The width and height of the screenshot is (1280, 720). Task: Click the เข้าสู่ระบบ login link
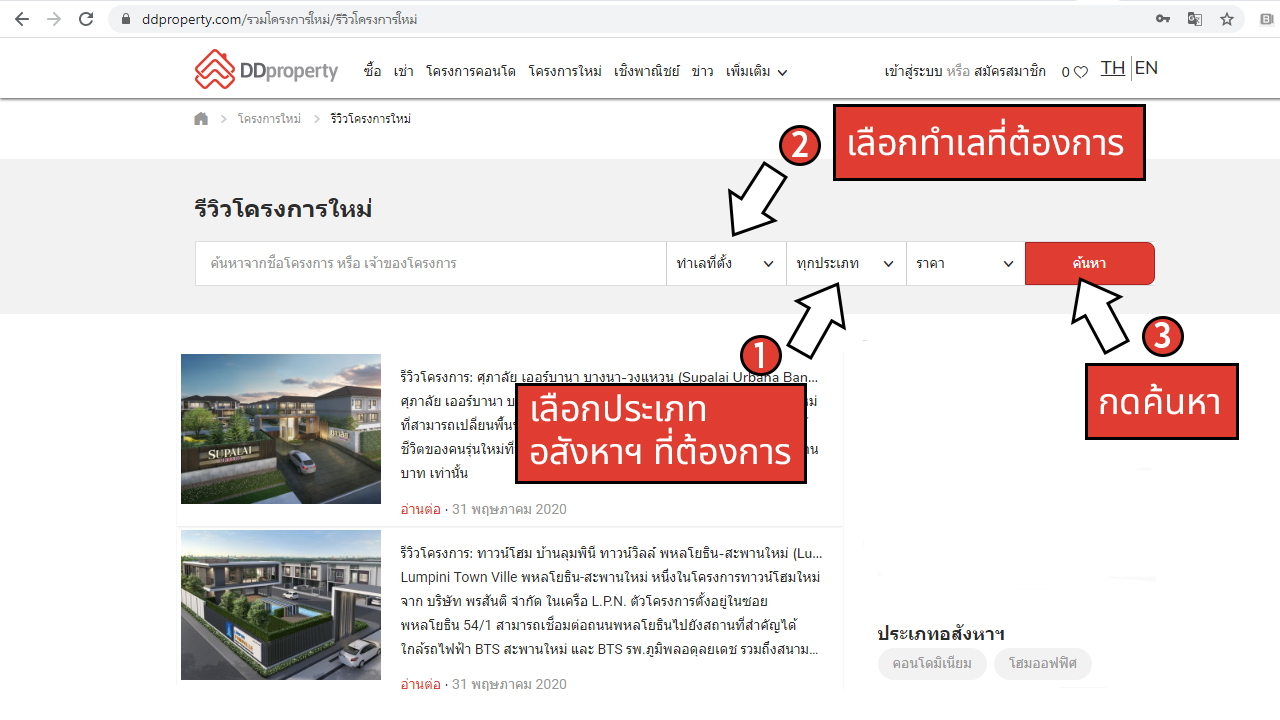pos(914,71)
